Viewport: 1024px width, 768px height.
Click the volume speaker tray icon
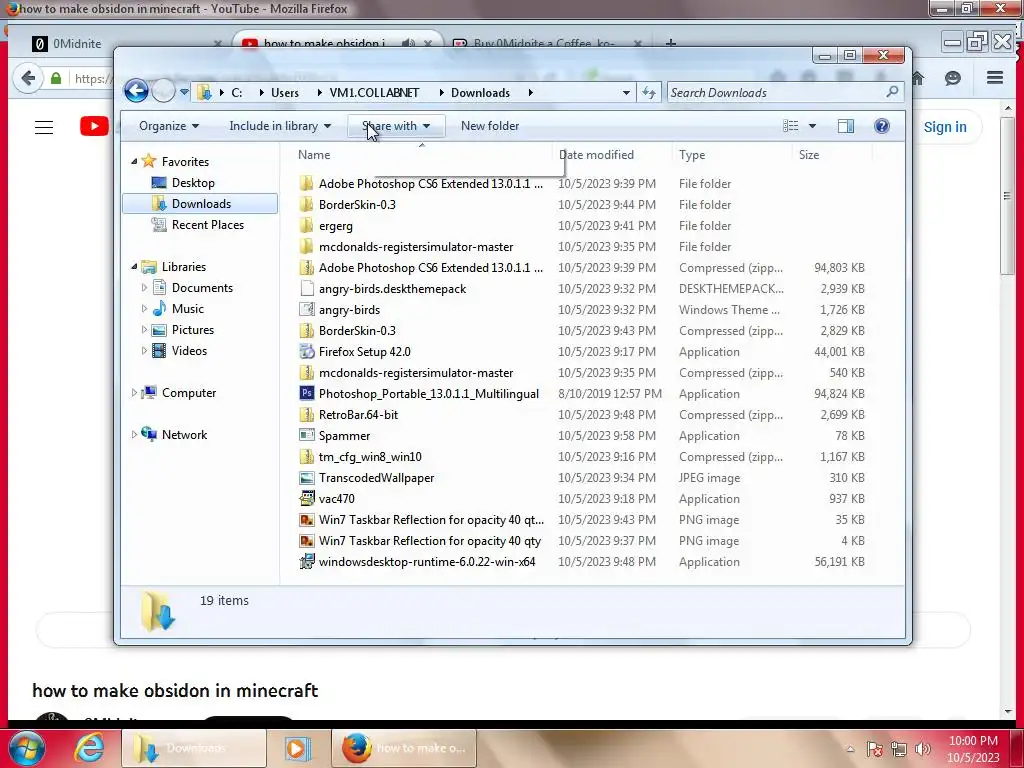(x=923, y=749)
